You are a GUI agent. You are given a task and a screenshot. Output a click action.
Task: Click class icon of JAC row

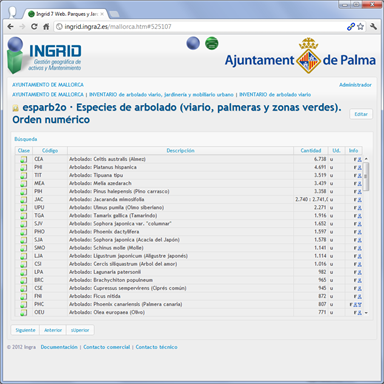[23, 200]
